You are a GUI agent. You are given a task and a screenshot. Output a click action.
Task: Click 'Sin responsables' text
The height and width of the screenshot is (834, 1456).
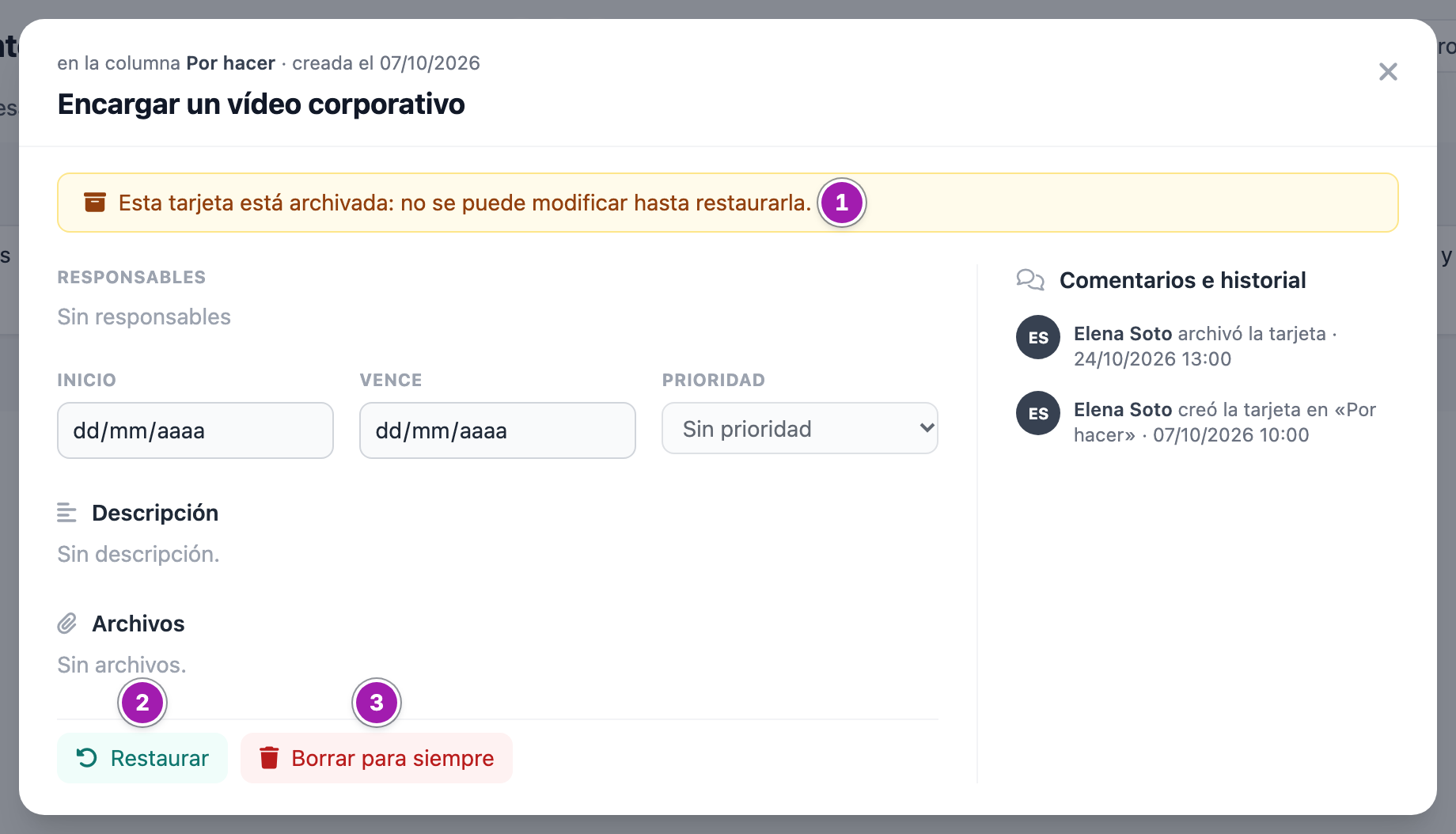tap(144, 317)
